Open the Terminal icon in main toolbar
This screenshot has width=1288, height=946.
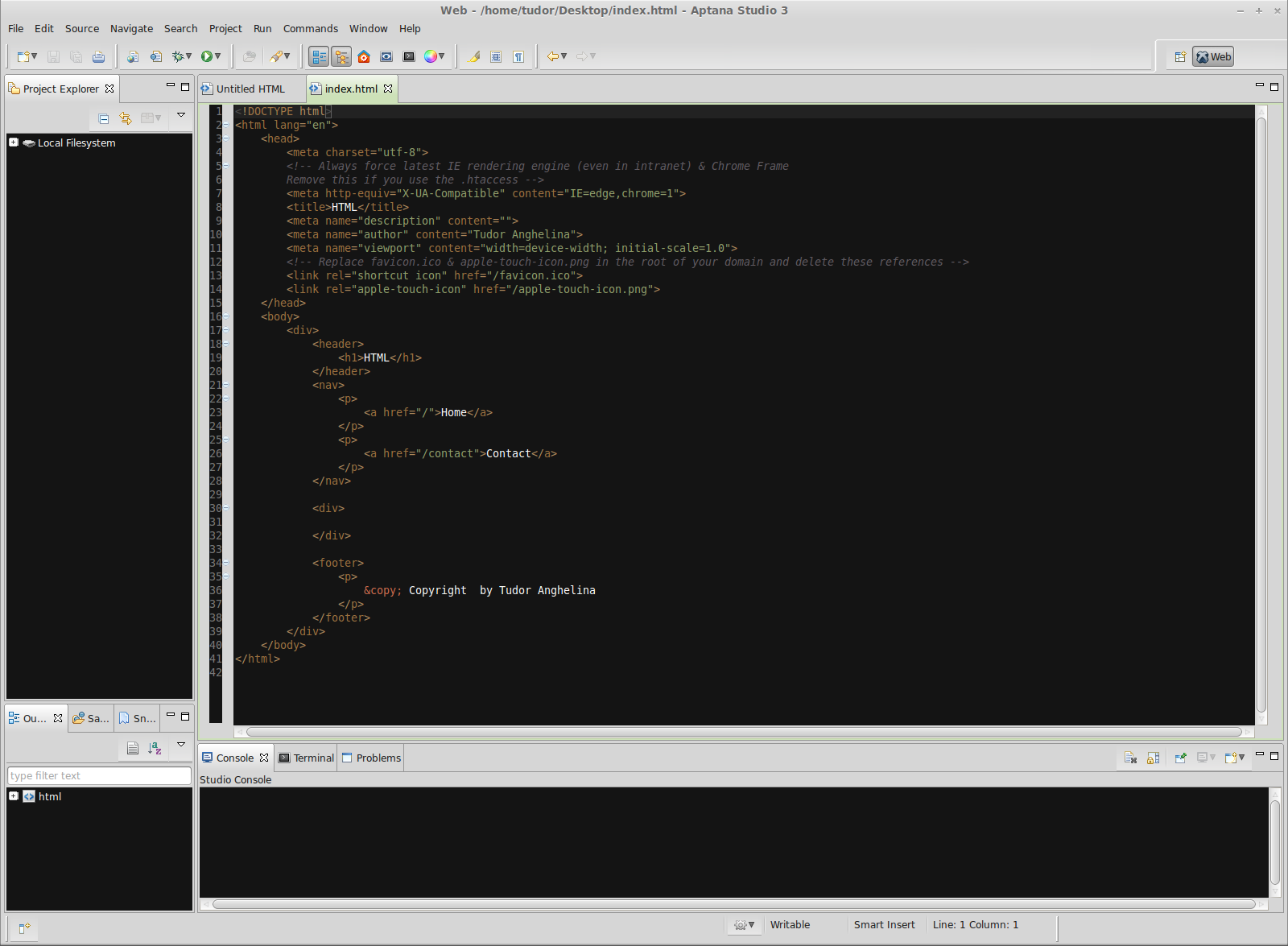[409, 56]
